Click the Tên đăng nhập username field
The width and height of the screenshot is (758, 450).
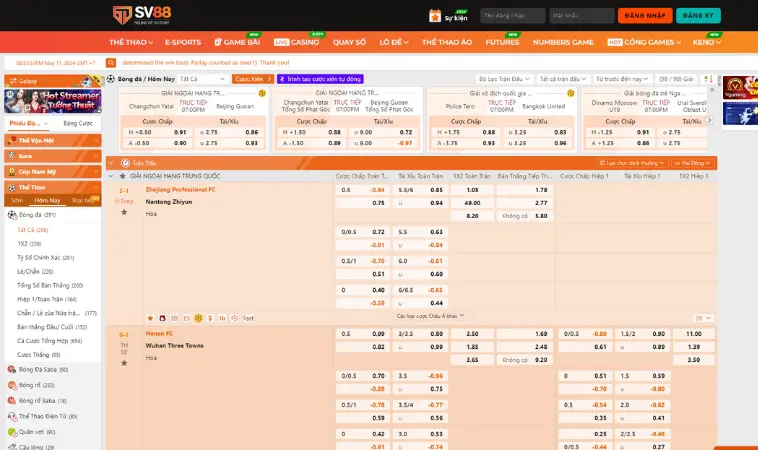coord(512,16)
